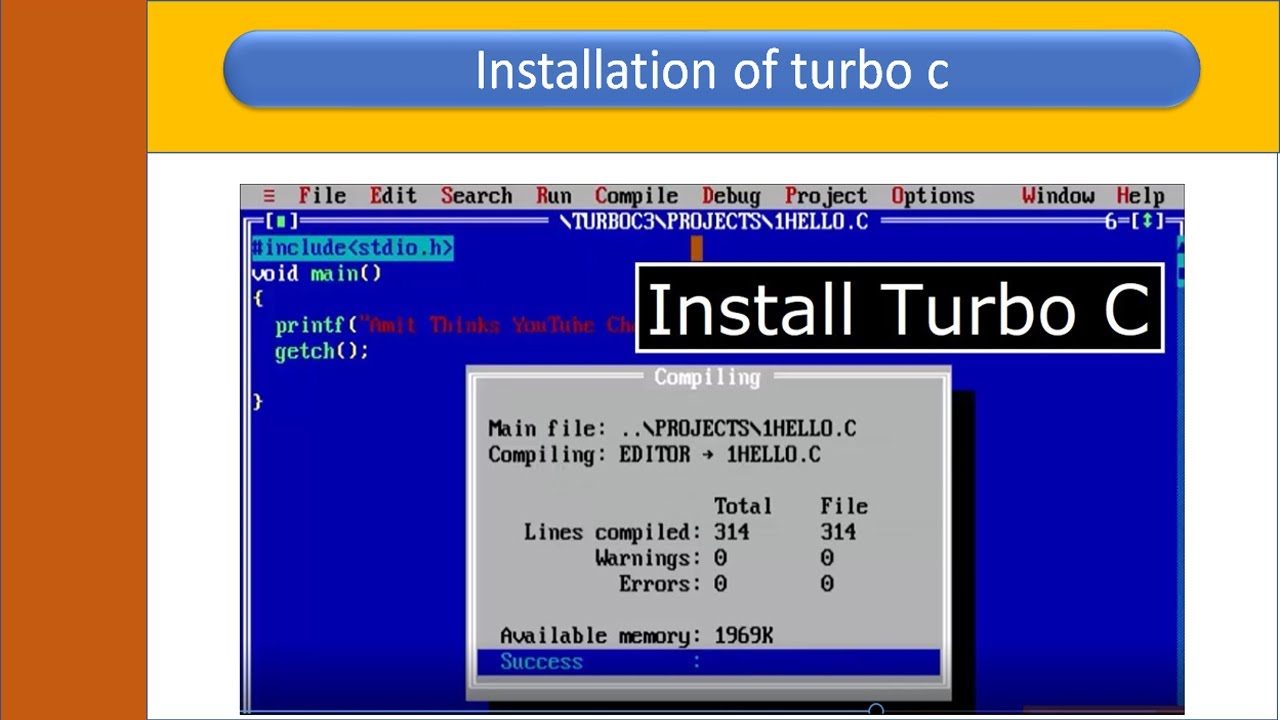Open the Compile menu
Viewport: 1280px width, 720px height.
pyautogui.click(x=636, y=196)
